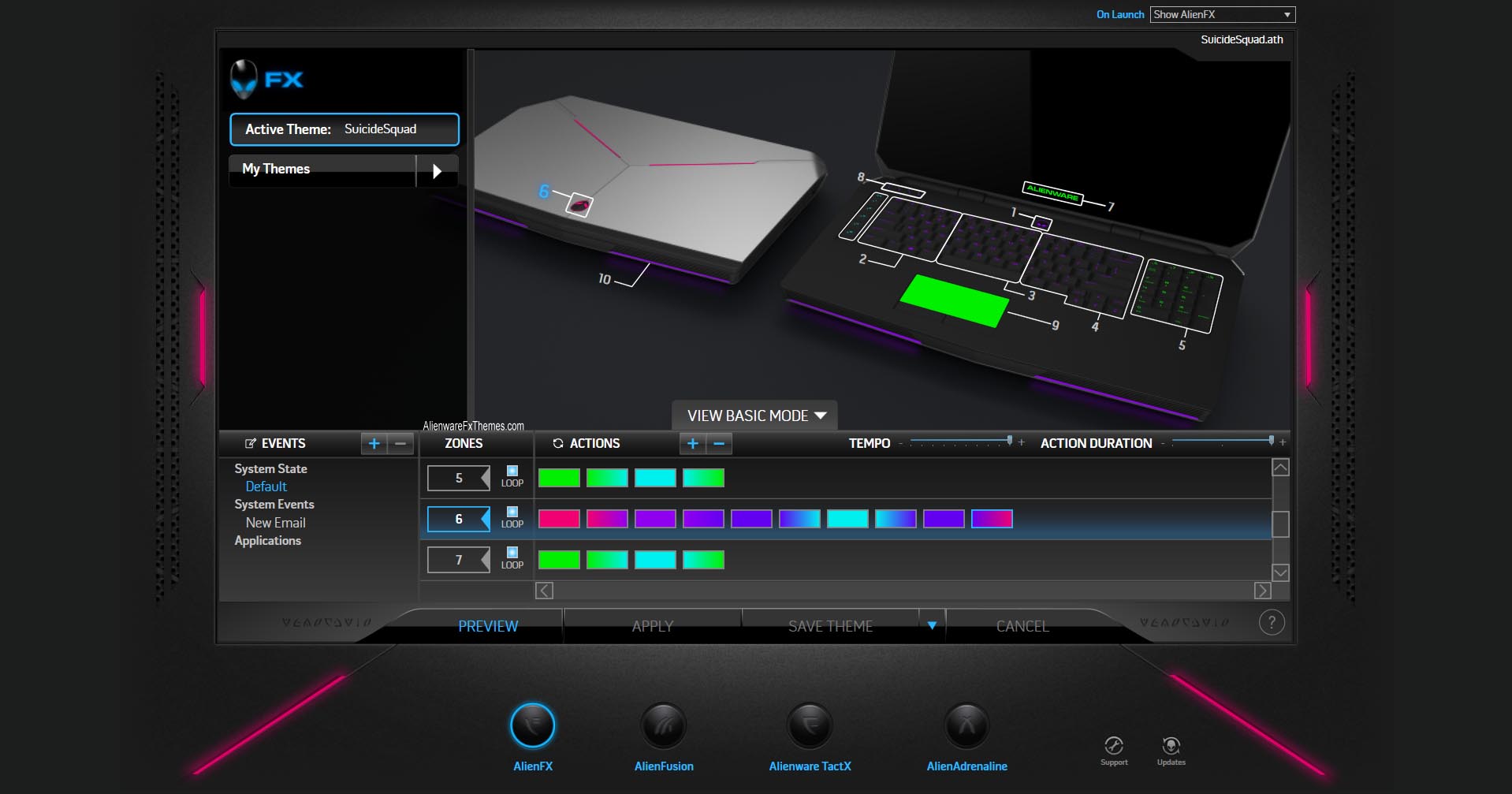Add an action with Actions plus icon
The image size is (1512, 794).
tap(693, 444)
